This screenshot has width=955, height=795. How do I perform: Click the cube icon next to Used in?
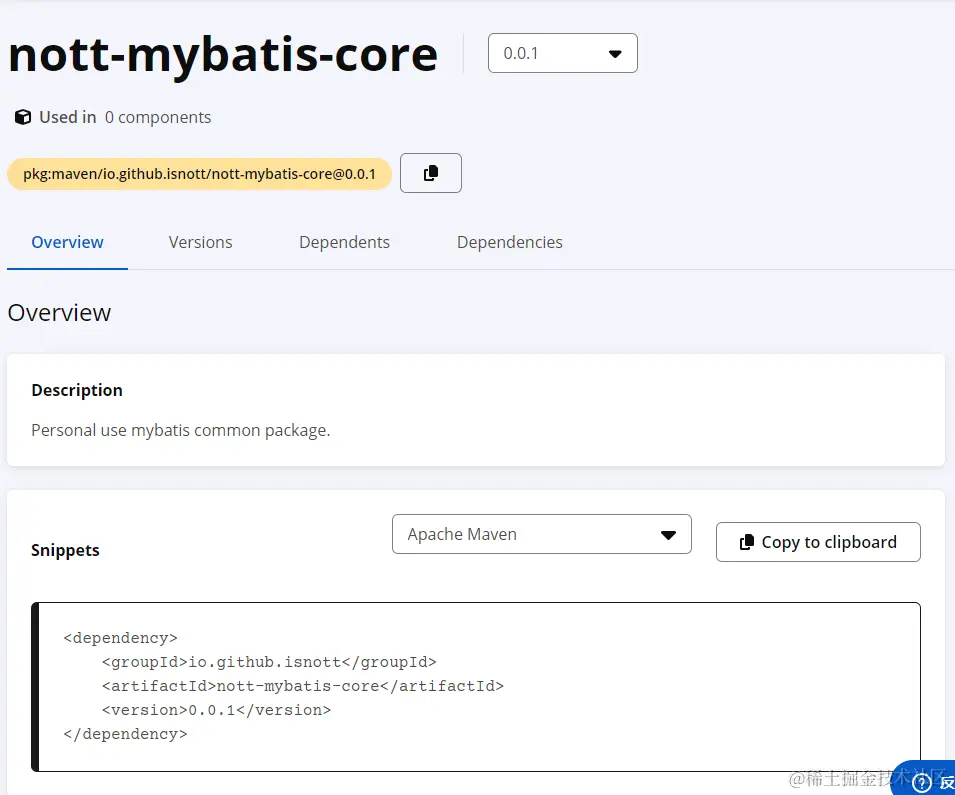[22, 117]
